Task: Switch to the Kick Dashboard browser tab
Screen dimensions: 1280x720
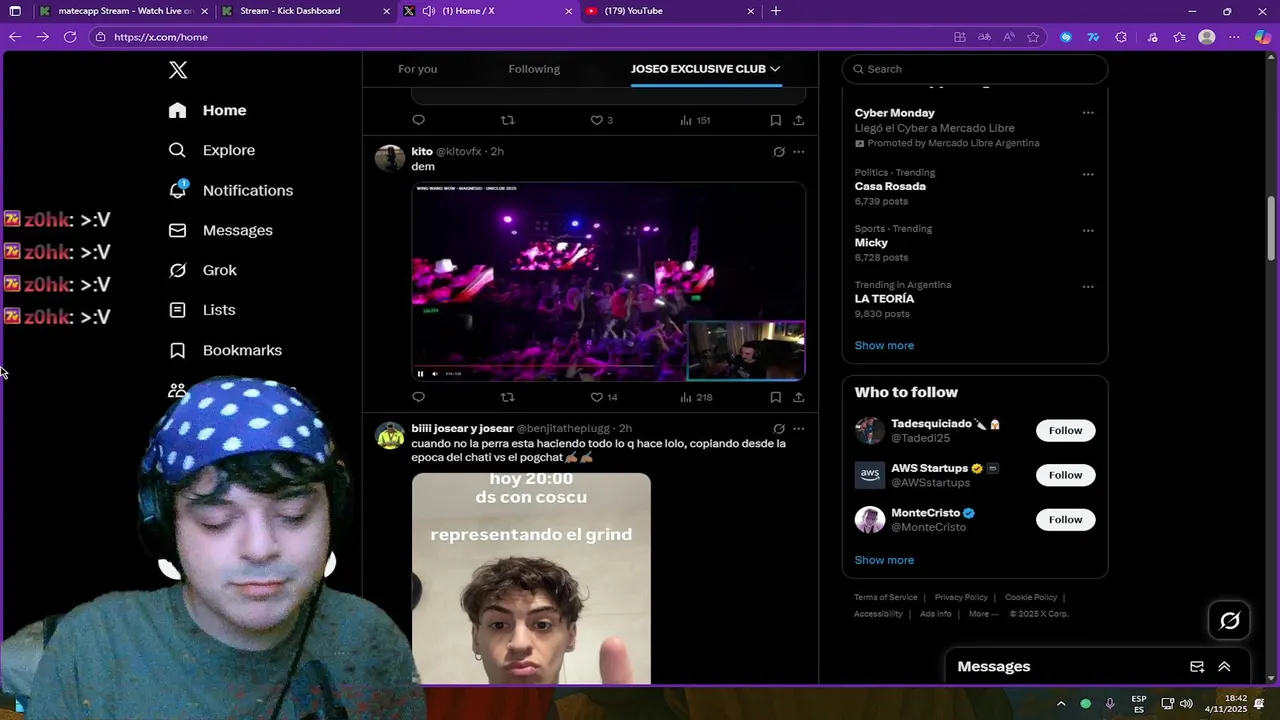Action: [x=305, y=11]
